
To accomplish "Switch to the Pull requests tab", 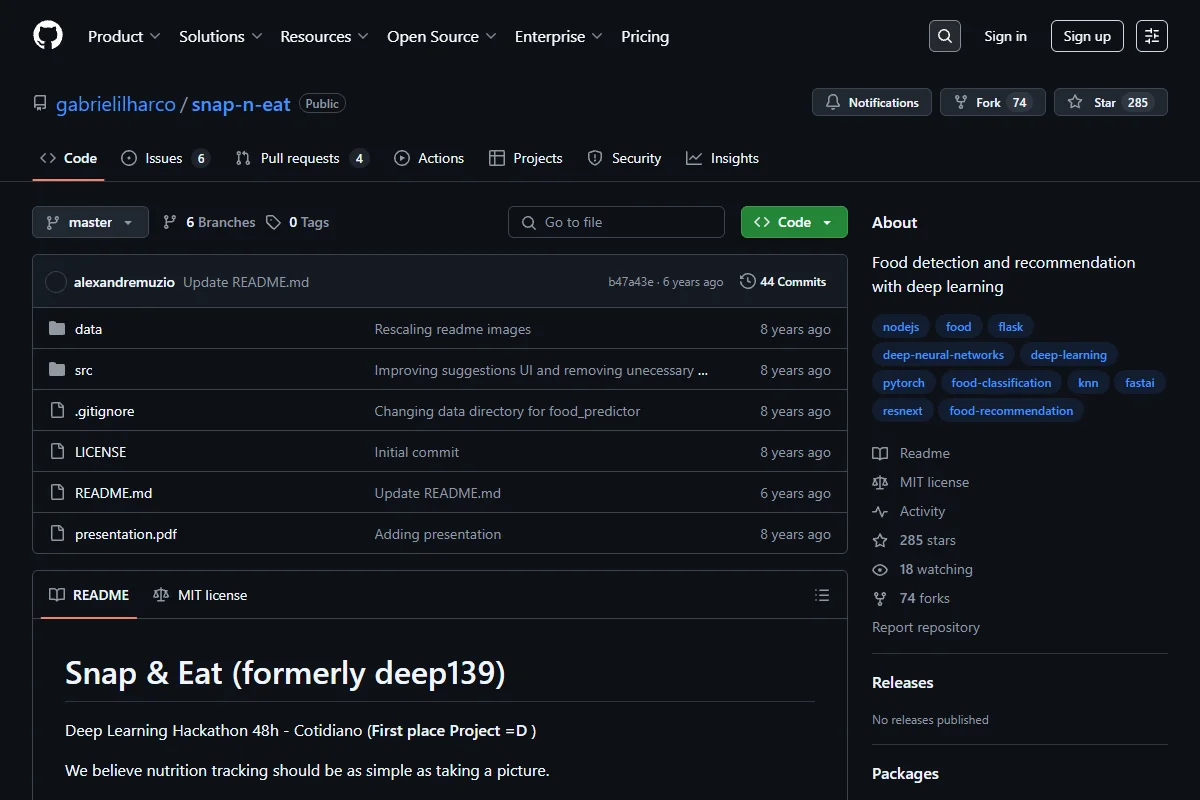I will coord(302,158).
